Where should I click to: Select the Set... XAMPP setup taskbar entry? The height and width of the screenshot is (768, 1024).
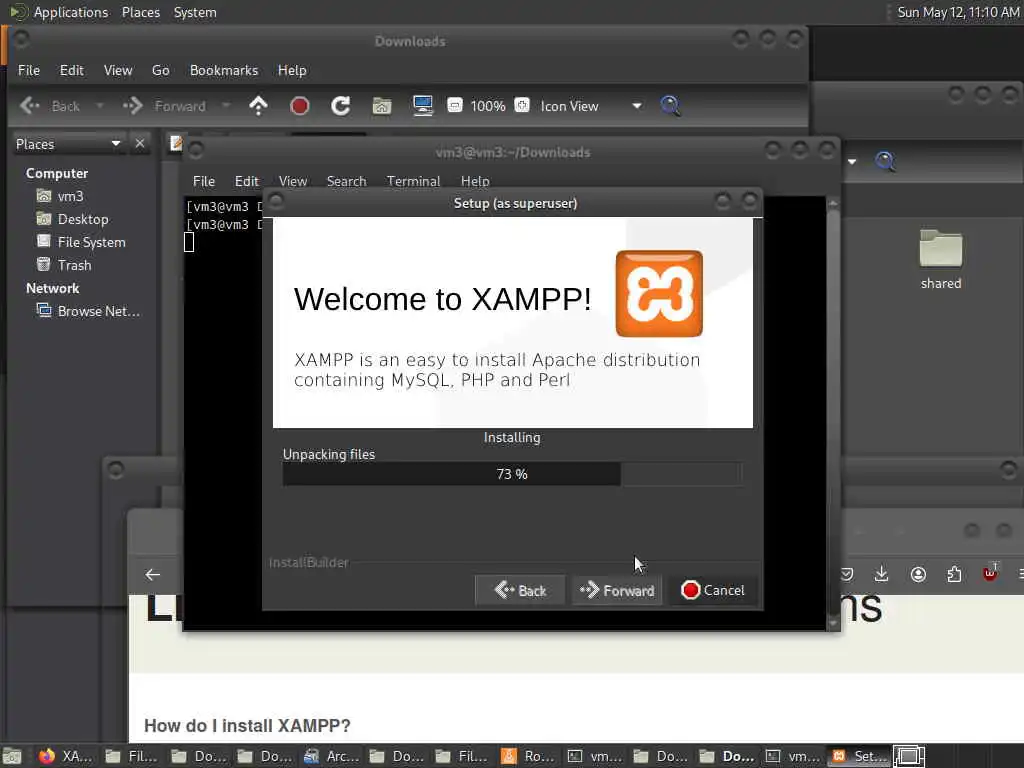point(858,756)
